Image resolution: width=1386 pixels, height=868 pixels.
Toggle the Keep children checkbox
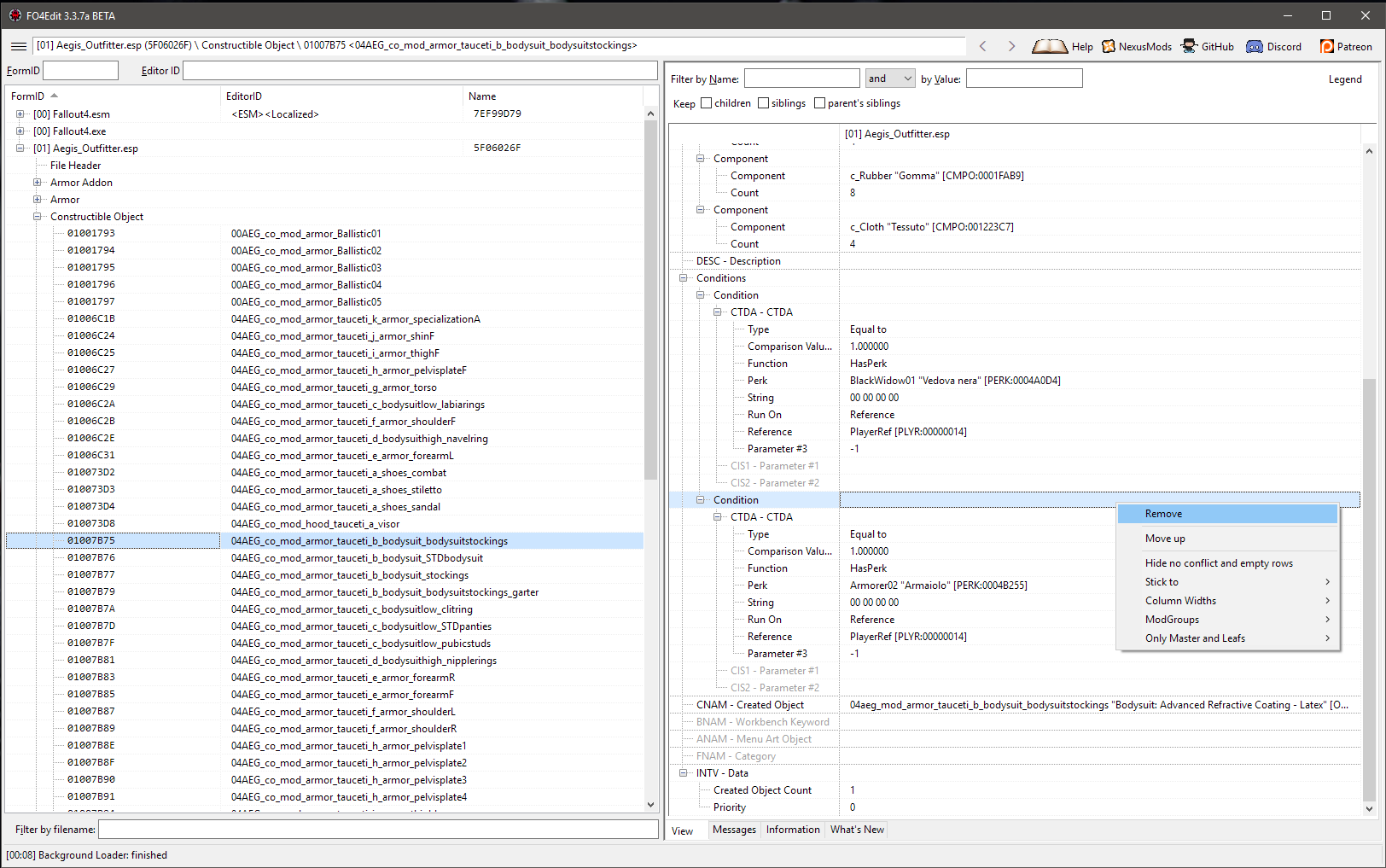(706, 103)
